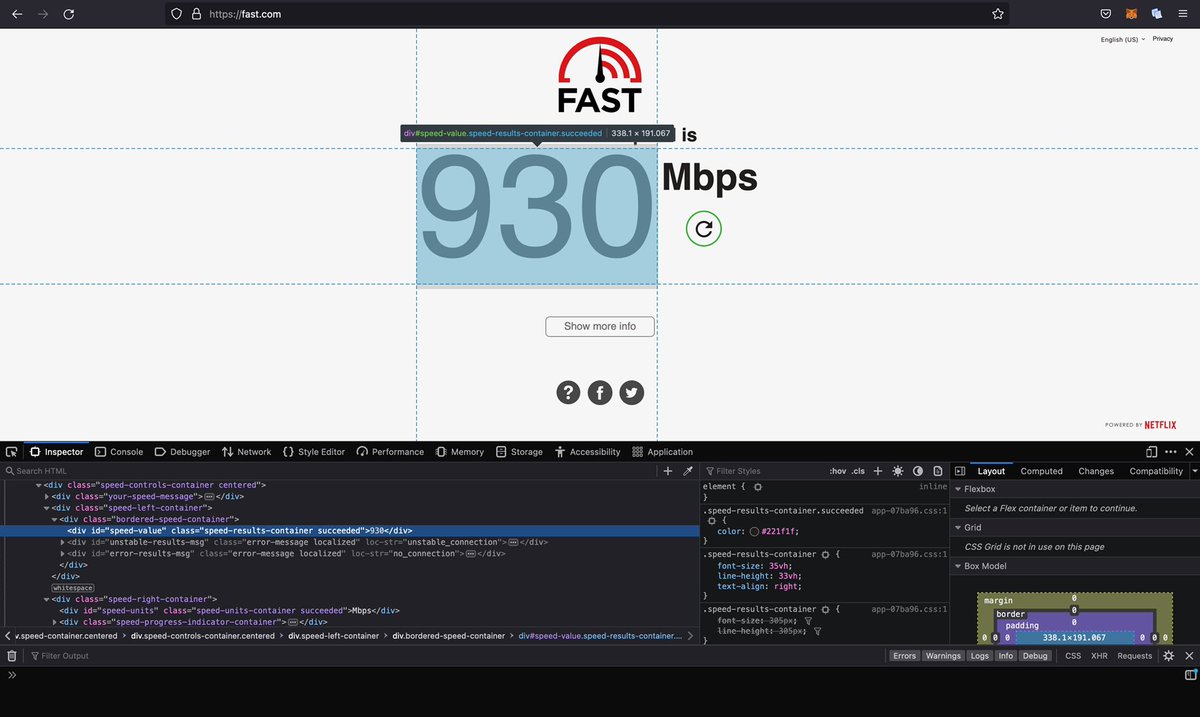
Task: Collapse the Grid section
Action: [958, 527]
